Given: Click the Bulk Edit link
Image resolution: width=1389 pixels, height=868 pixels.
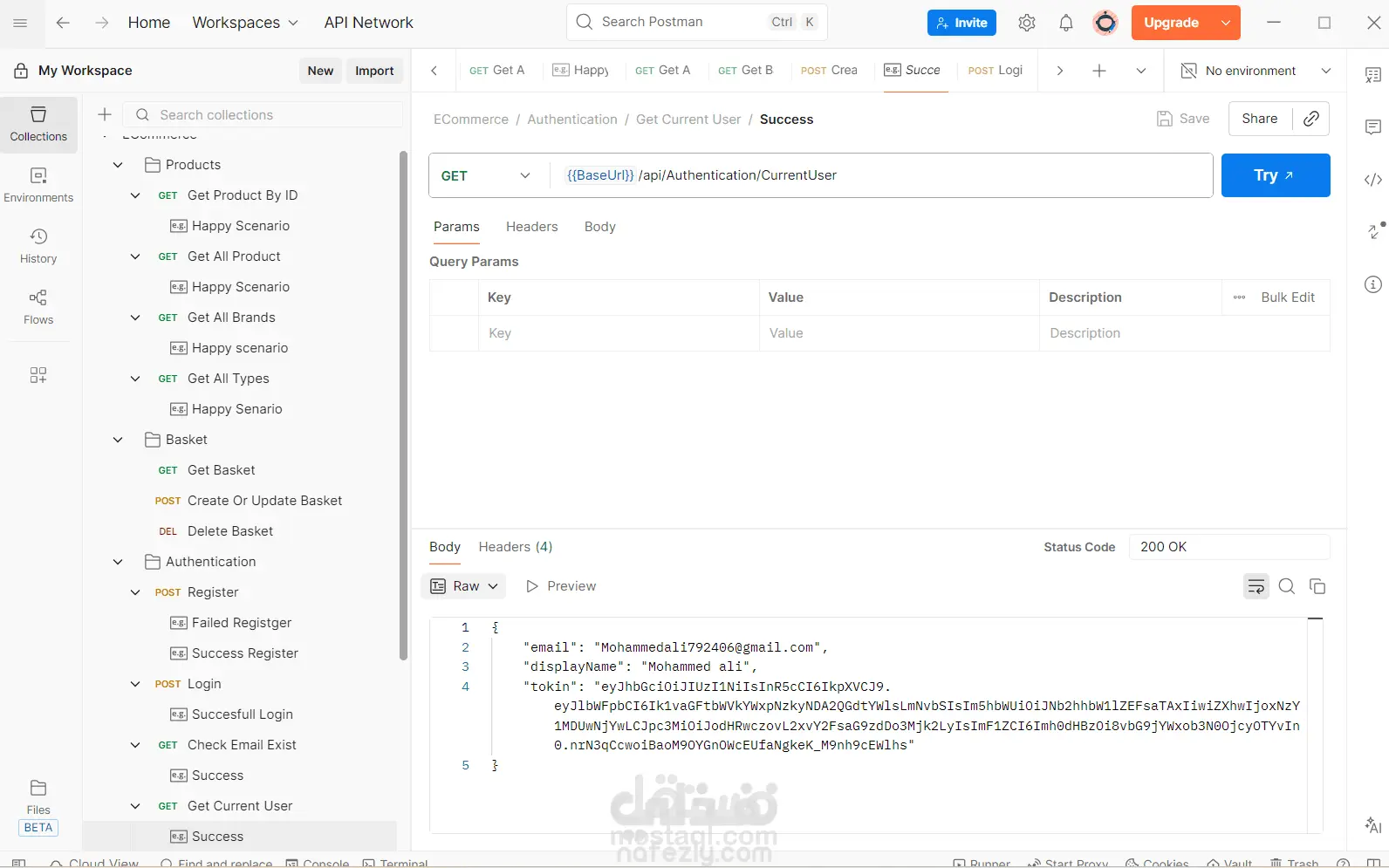Looking at the screenshot, I should 1287,297.
